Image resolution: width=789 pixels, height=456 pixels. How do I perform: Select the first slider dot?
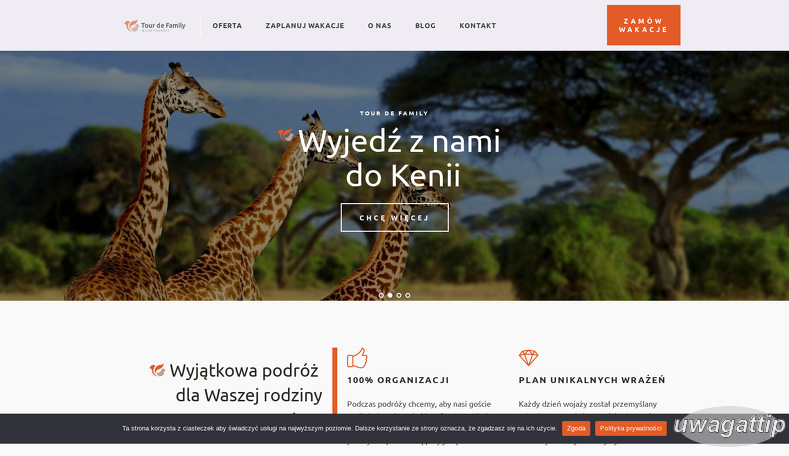[x=381, y=295]
